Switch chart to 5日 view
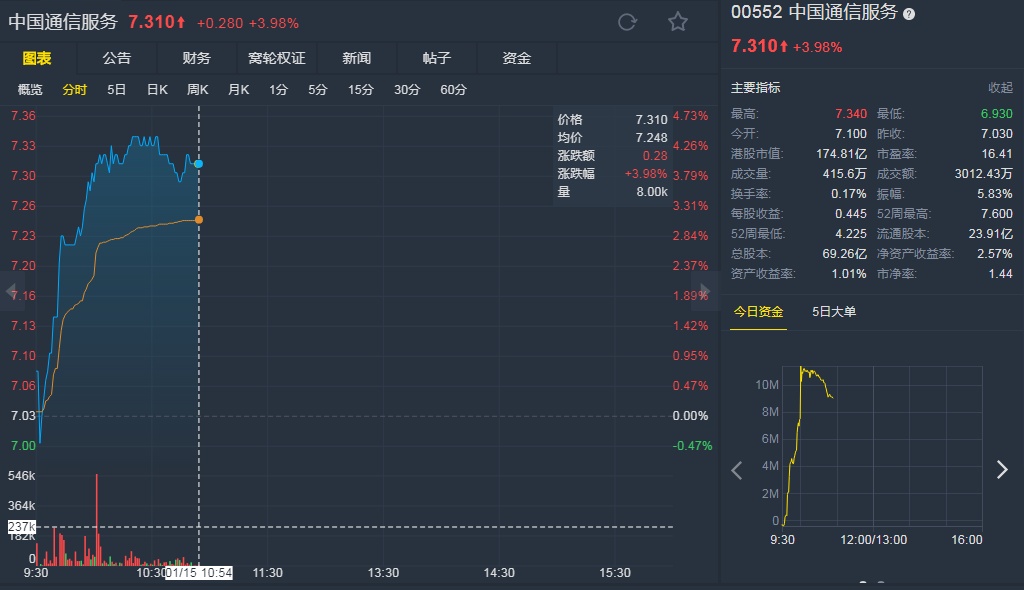 [117, 90]
